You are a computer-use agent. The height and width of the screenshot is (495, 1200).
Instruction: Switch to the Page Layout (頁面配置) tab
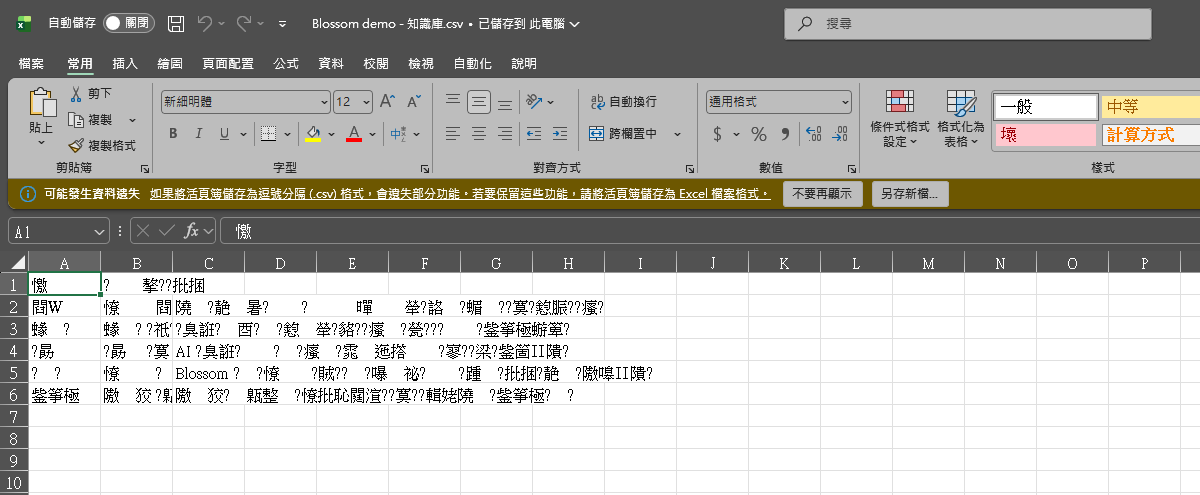coord(228,64)
